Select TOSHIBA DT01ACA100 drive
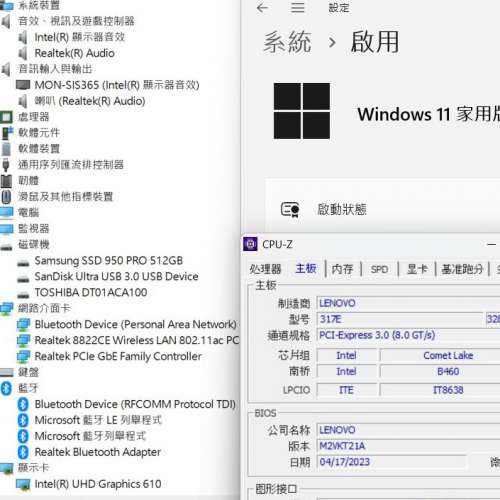This screenshot has width=500, height=500. click(x=91, y=292)
